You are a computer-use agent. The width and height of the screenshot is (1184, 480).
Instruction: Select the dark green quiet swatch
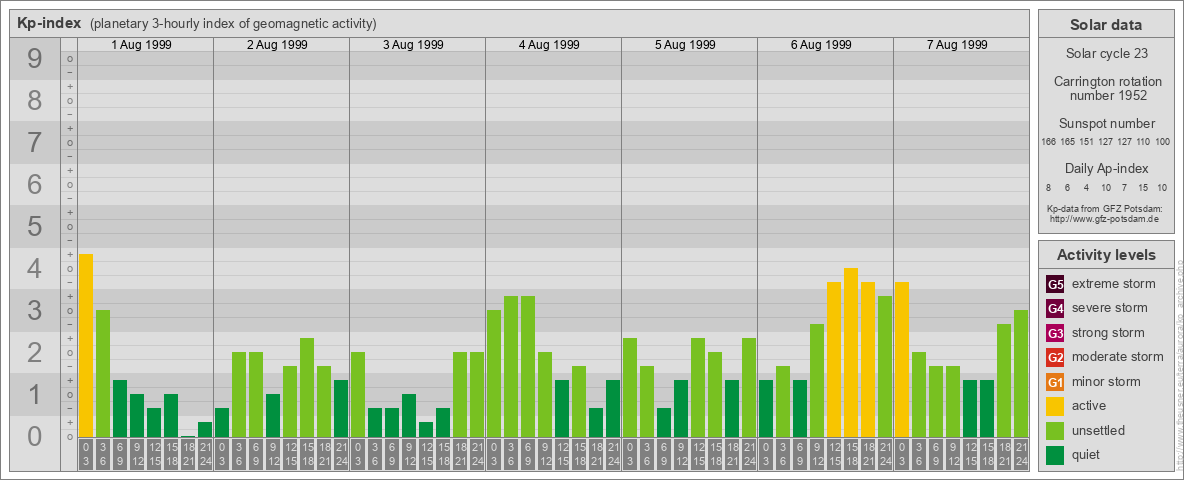coord(1055,455)
